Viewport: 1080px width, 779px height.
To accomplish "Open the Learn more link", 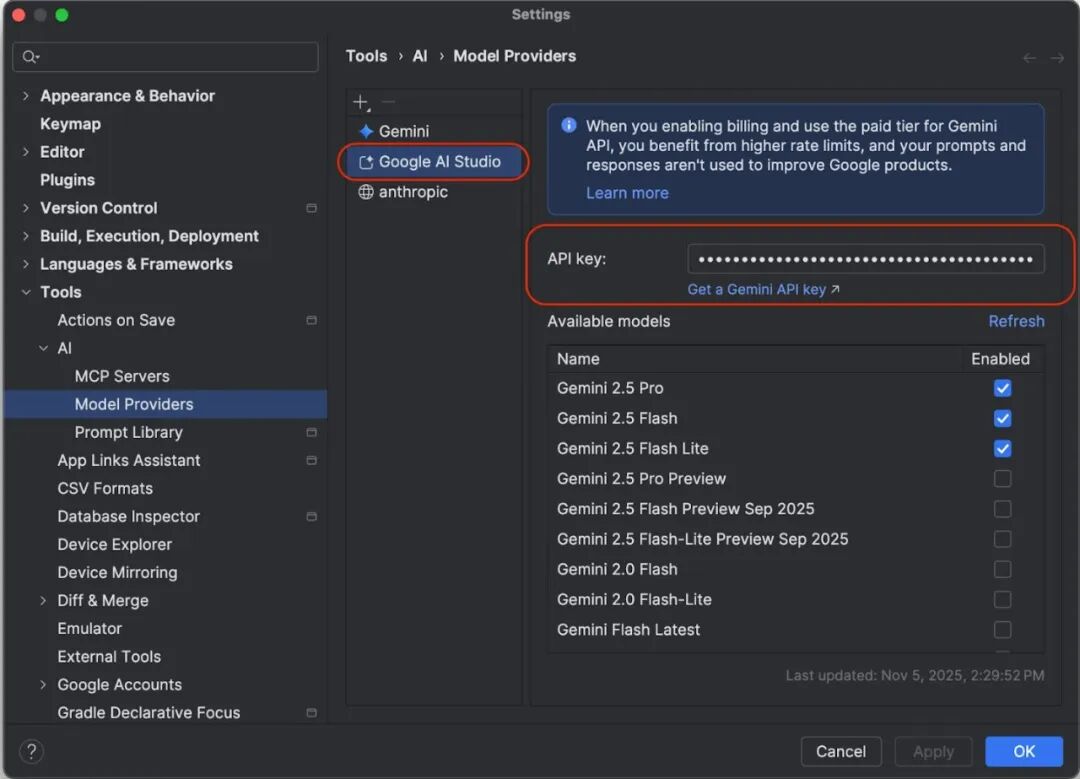I will pos(627,194).
